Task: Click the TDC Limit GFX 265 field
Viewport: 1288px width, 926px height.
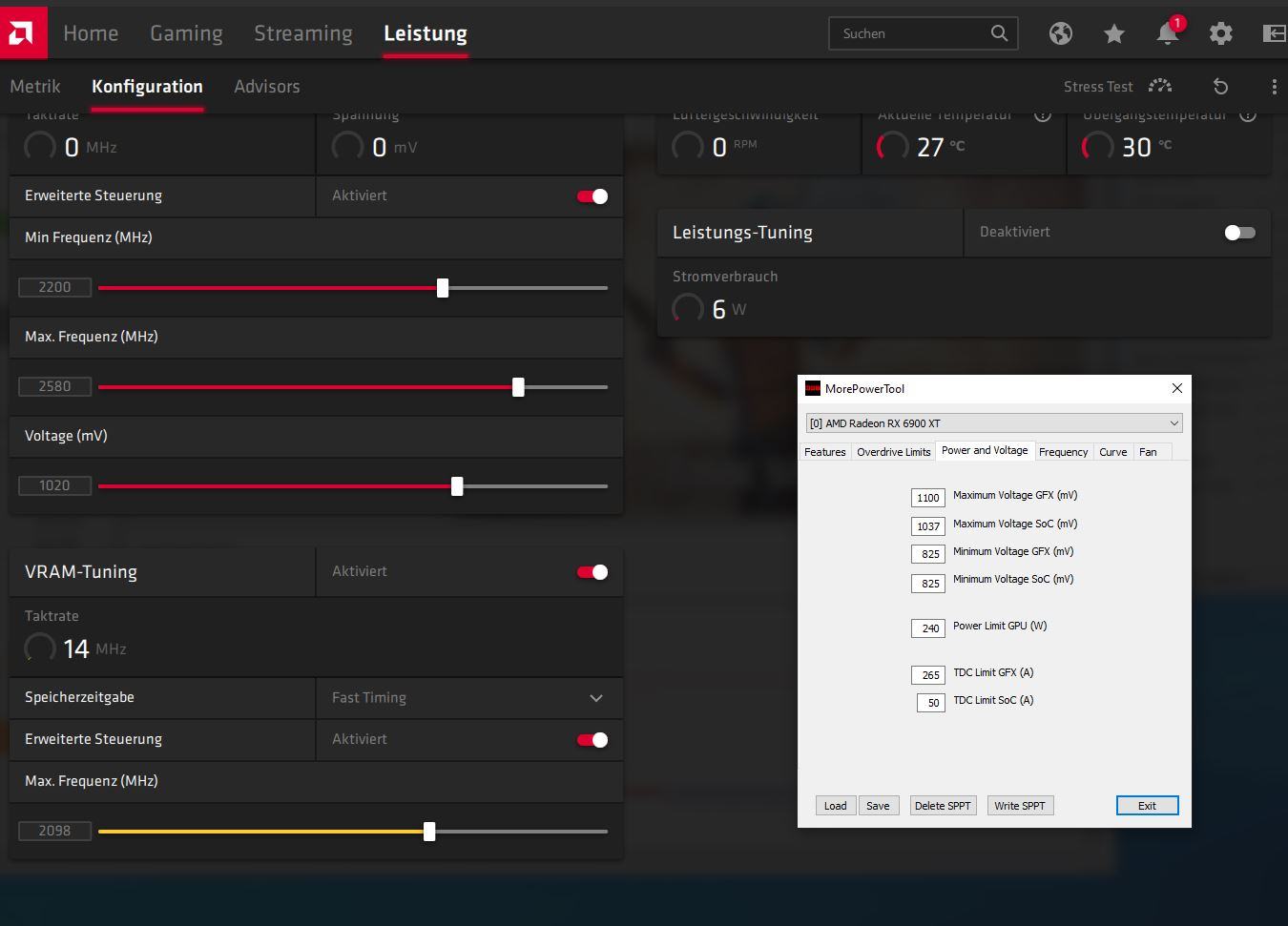Action: pos(928,675)
